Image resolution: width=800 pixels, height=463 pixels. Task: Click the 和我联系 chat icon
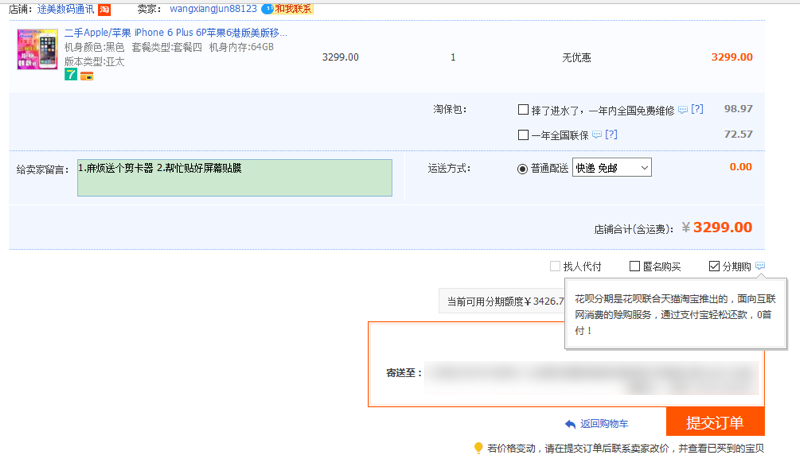coord(287,9)
